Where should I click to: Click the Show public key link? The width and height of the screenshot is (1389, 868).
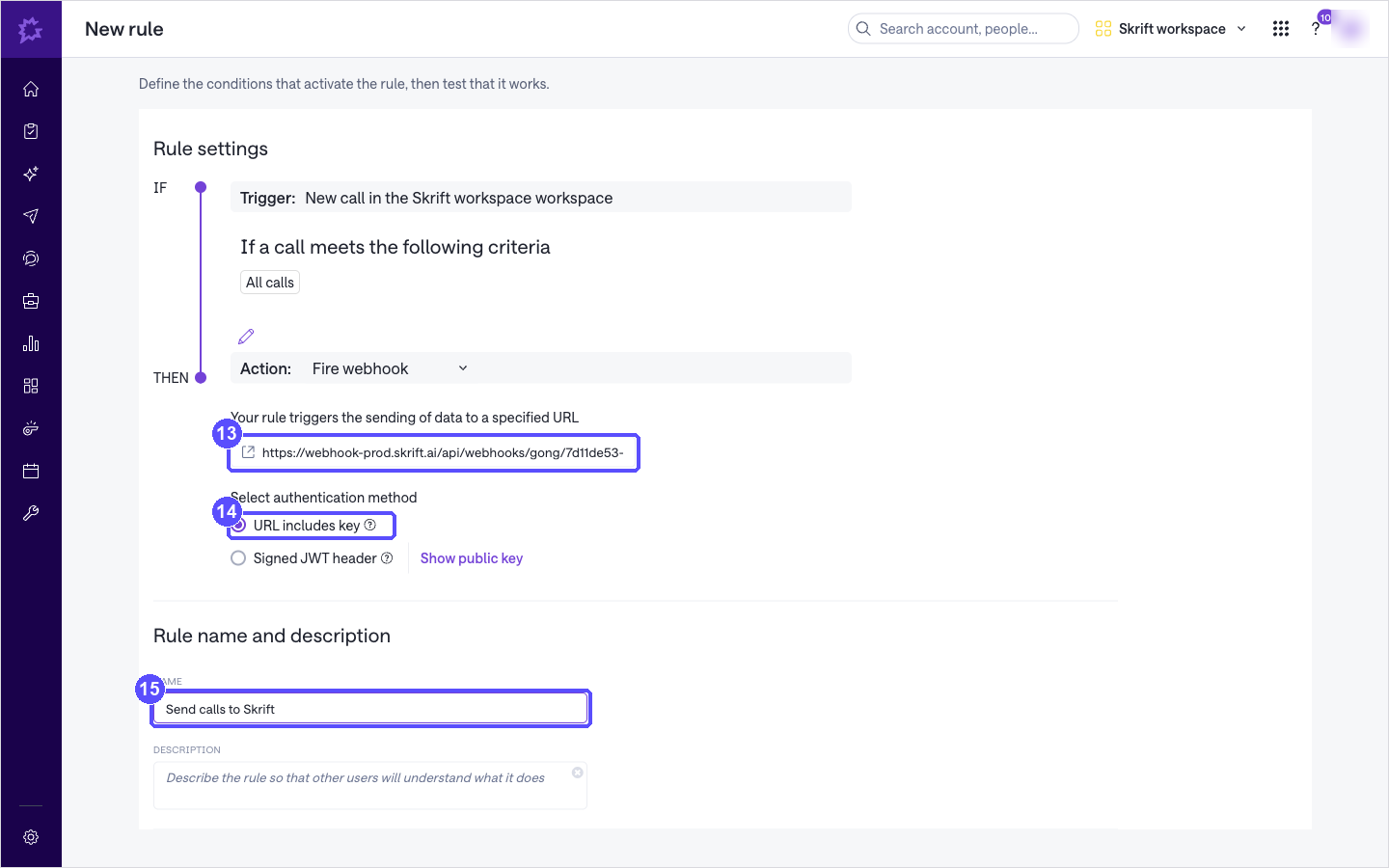472,558
